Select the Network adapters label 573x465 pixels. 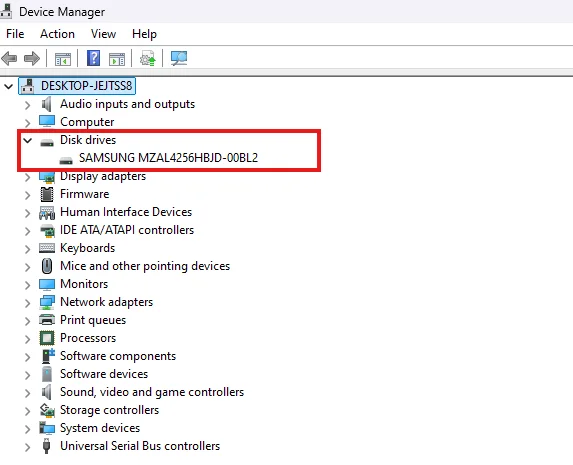[106, 302]
